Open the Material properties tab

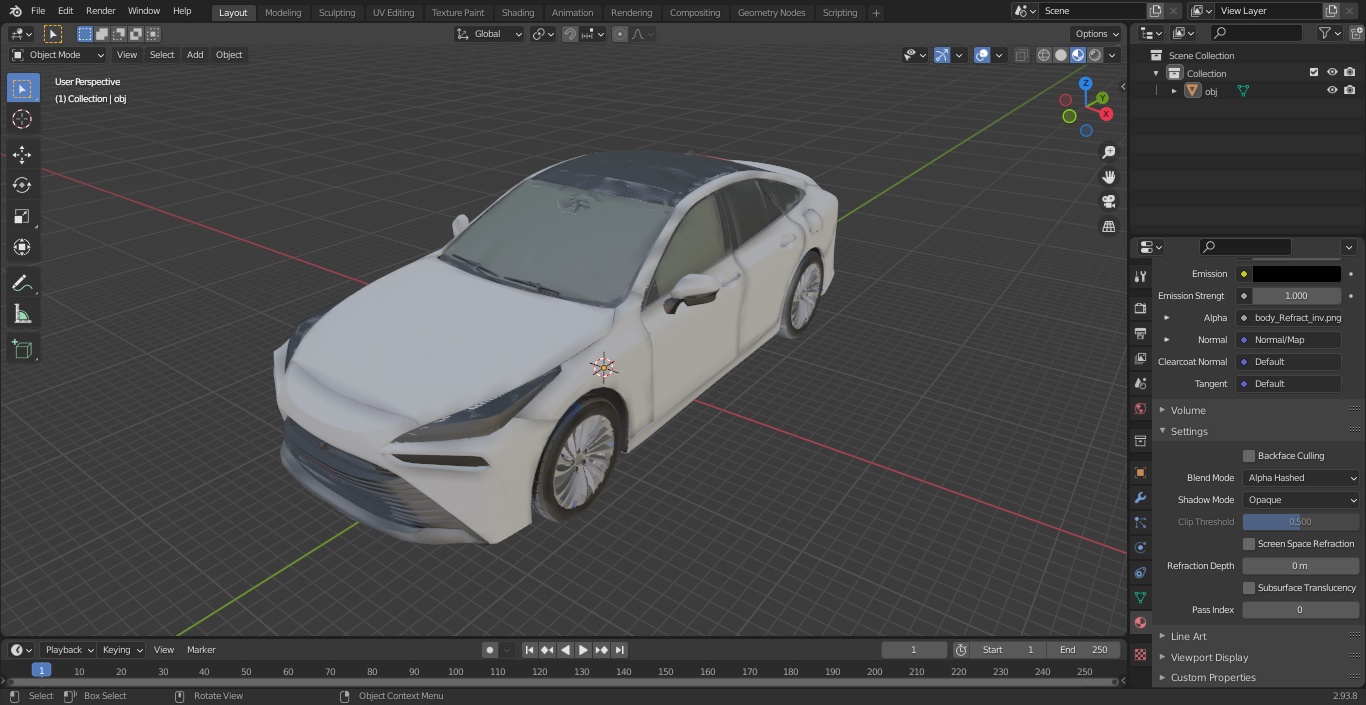tap(1140, 622)
